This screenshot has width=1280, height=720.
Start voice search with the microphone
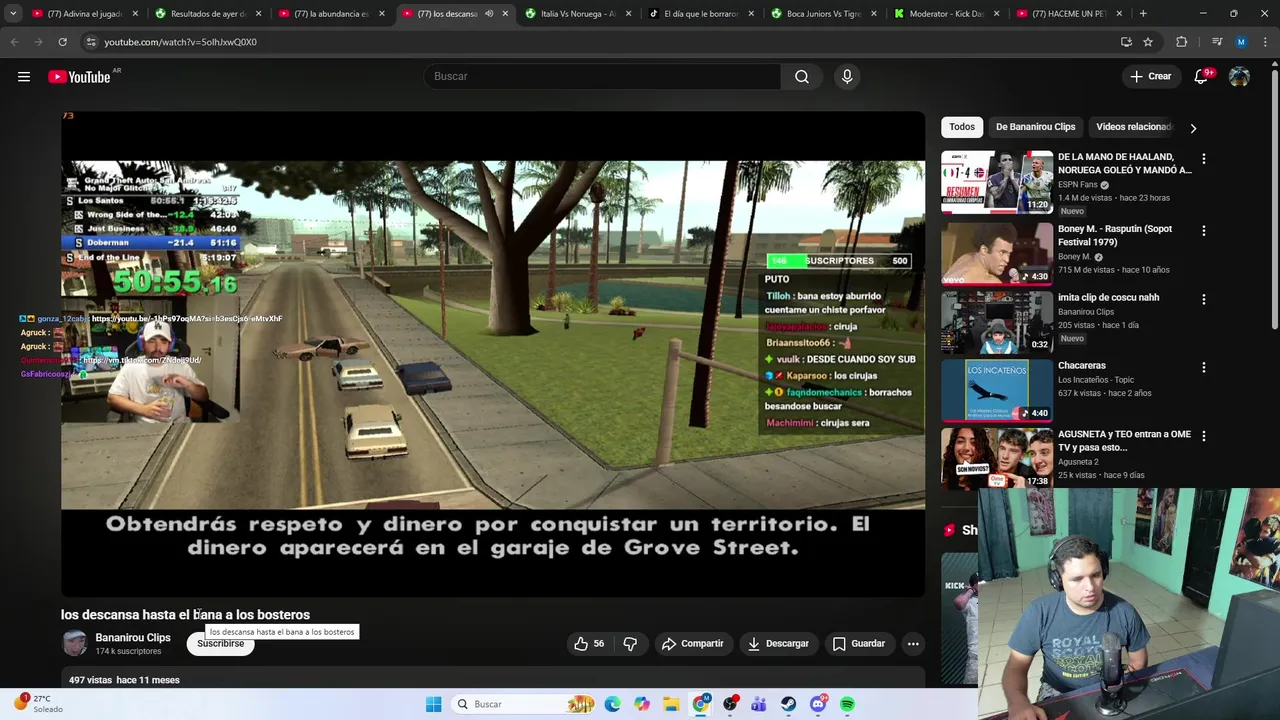point(847,77)
